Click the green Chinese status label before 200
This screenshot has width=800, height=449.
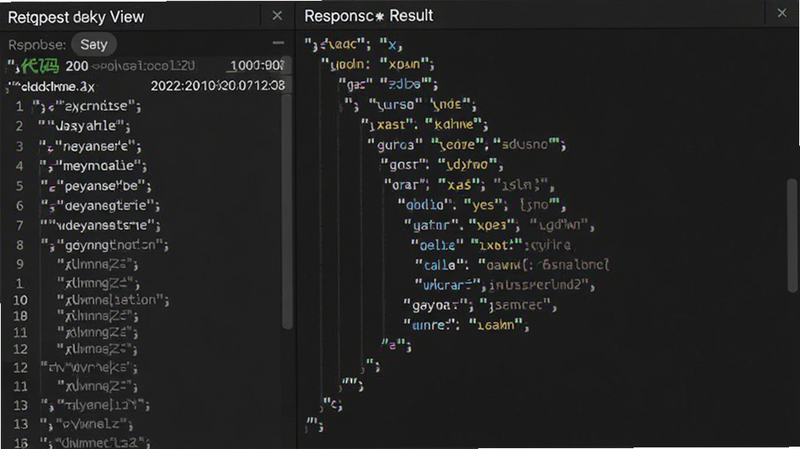click(40, 66)
